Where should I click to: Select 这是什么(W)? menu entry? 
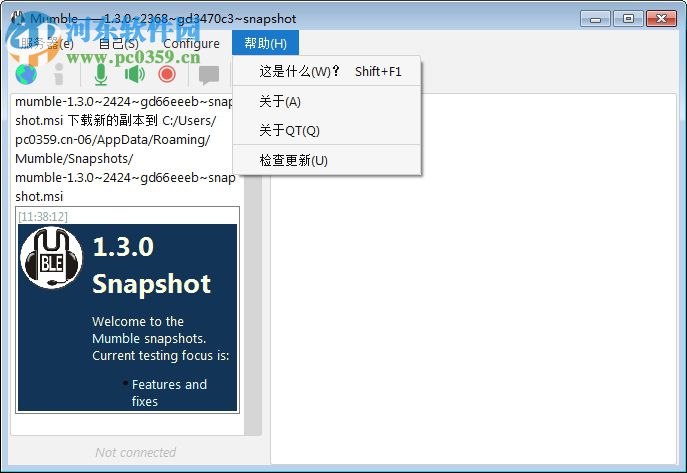click(x=326, y=71)
